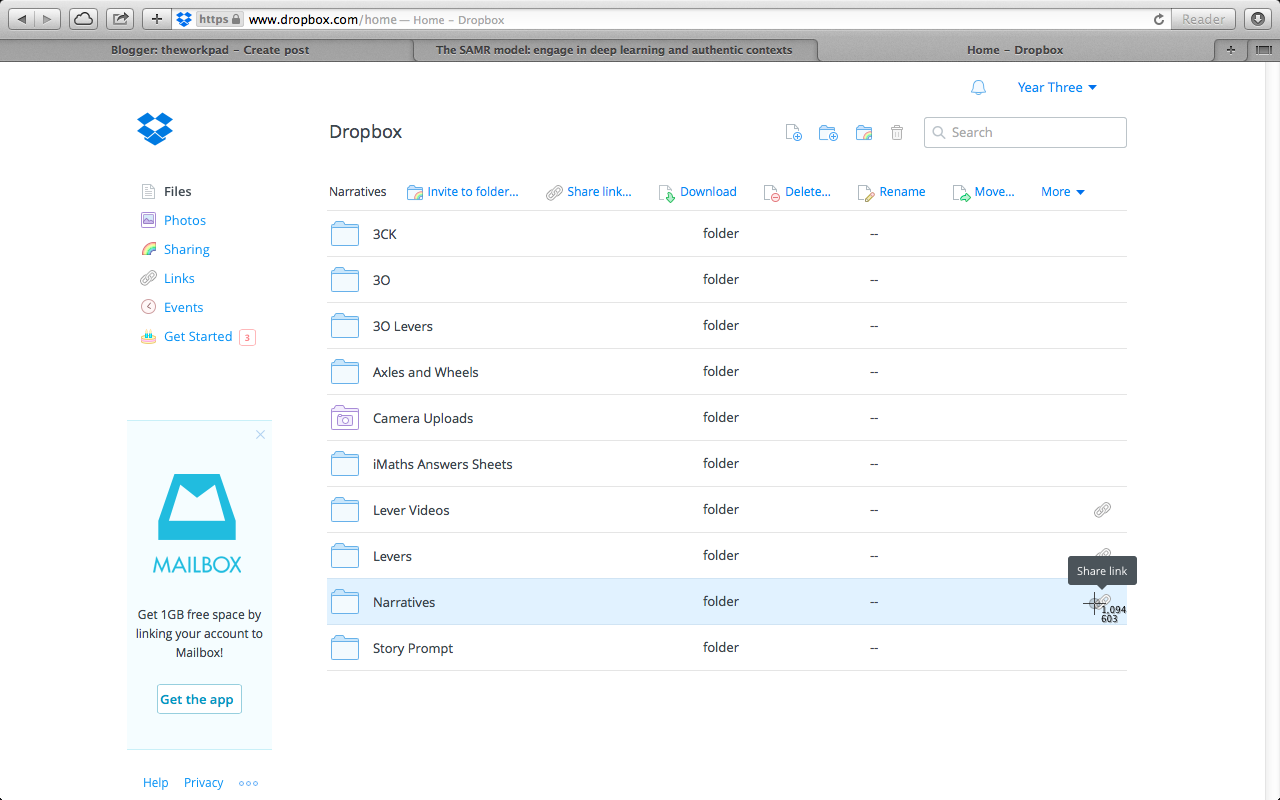
Task: Show deleted files trash icon
Action: (897, 132)
